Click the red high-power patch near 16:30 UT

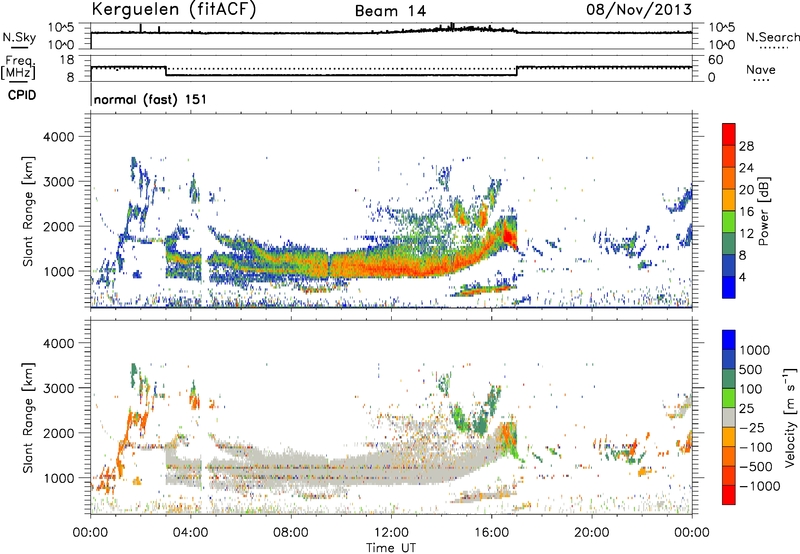click(x=509, y=236)
